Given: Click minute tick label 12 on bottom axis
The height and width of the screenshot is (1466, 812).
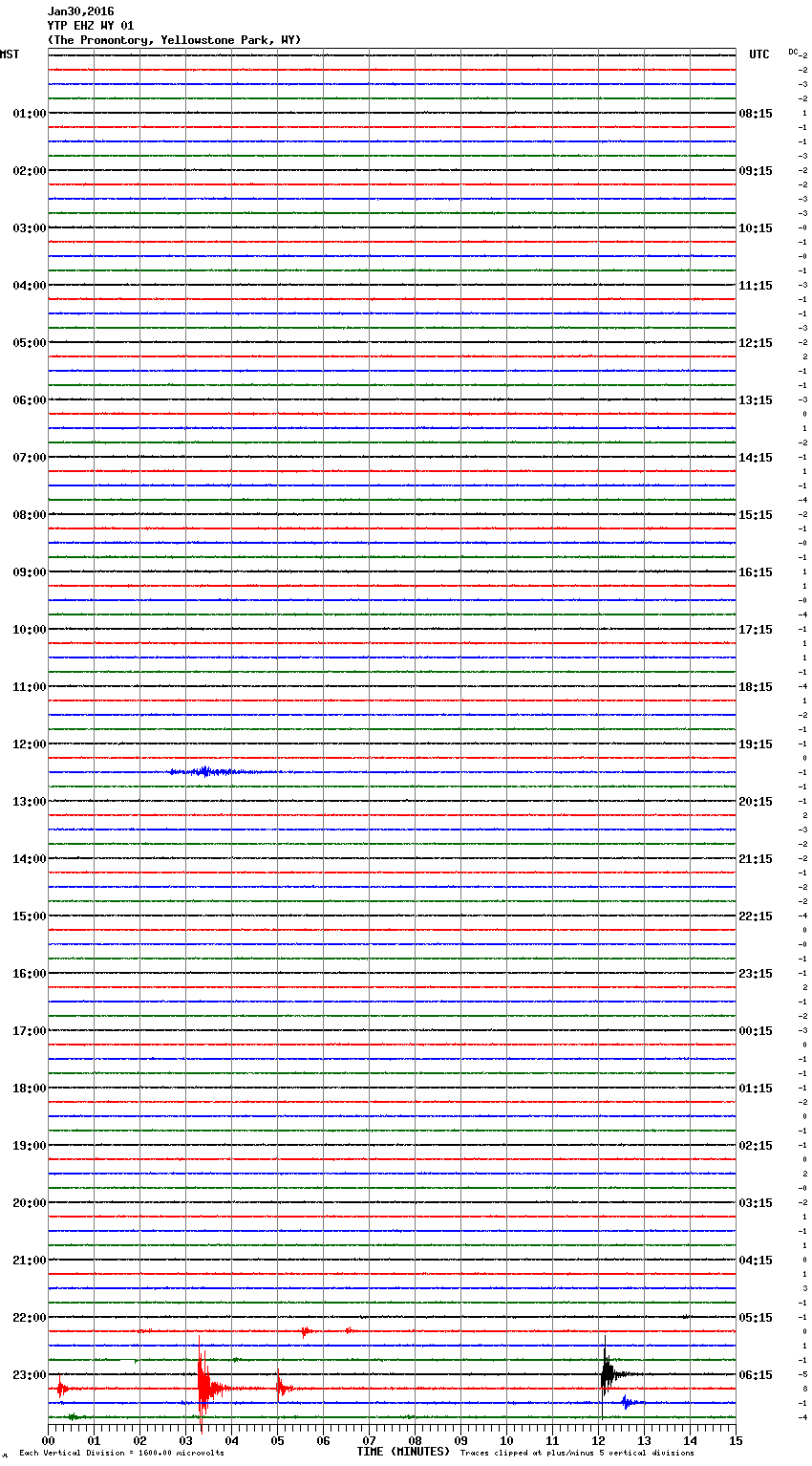Looking at the screenshot, I should (598, 1440).
